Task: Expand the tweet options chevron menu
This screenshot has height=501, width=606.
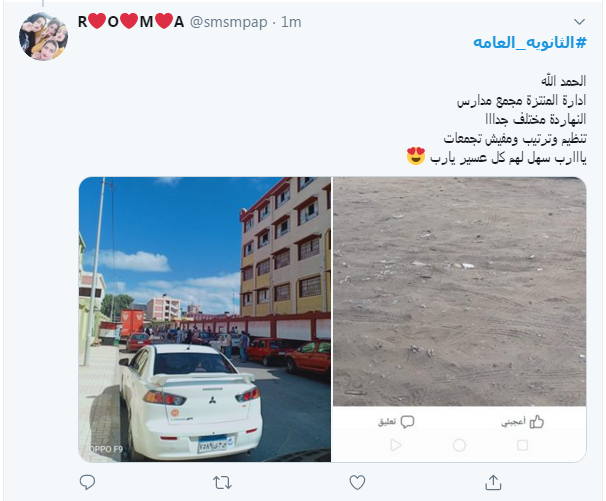Action: point(579,22)
